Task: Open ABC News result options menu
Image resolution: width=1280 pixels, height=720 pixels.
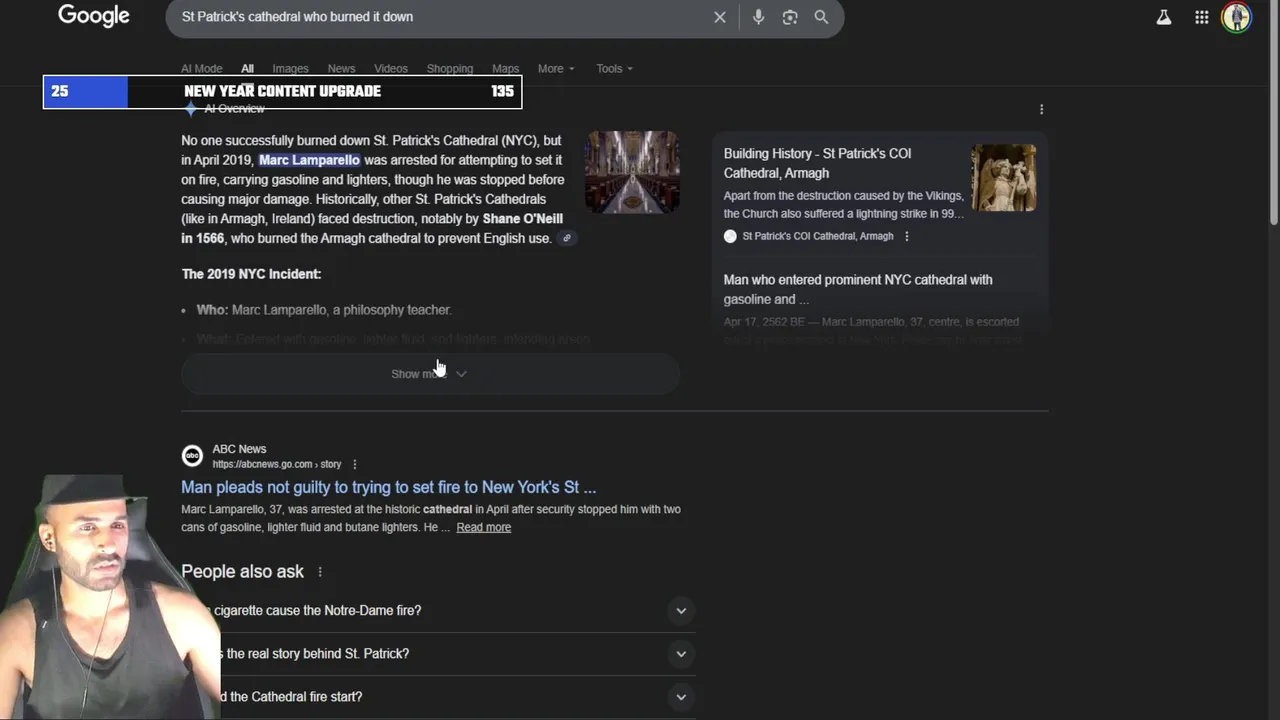Action: point(354,464)
